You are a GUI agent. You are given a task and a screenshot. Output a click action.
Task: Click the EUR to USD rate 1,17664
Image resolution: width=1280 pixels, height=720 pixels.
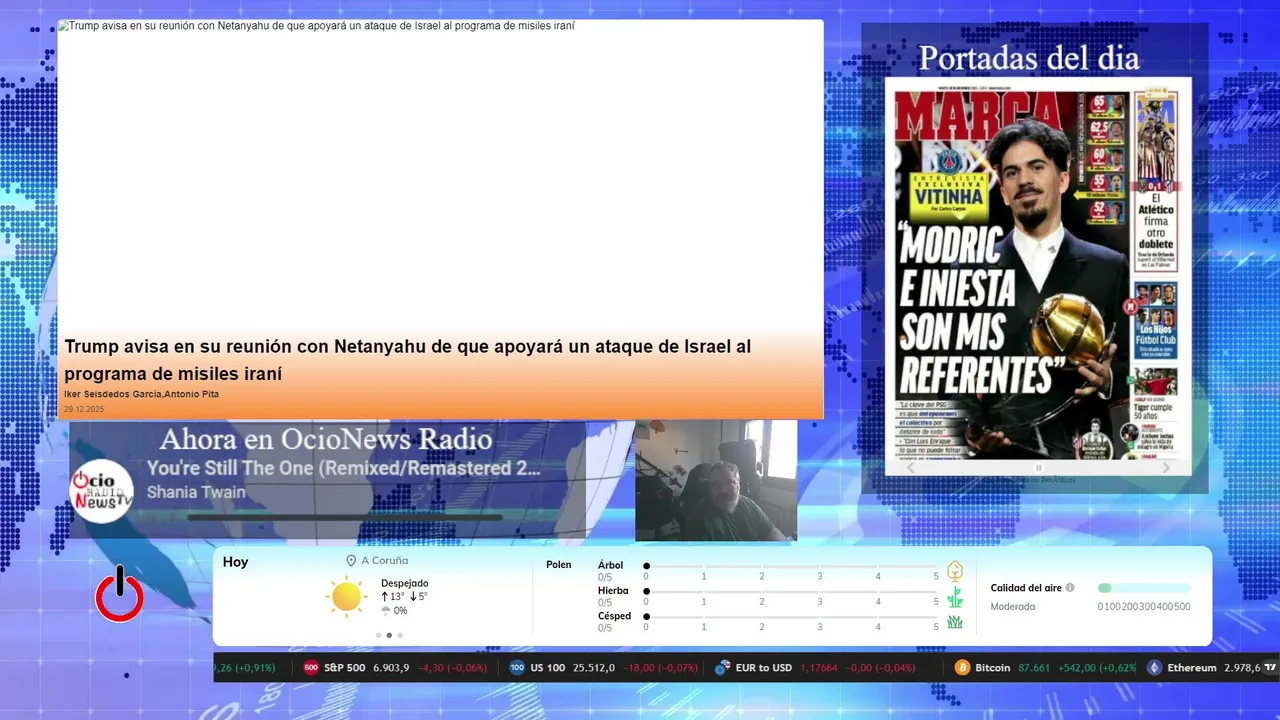818,668
